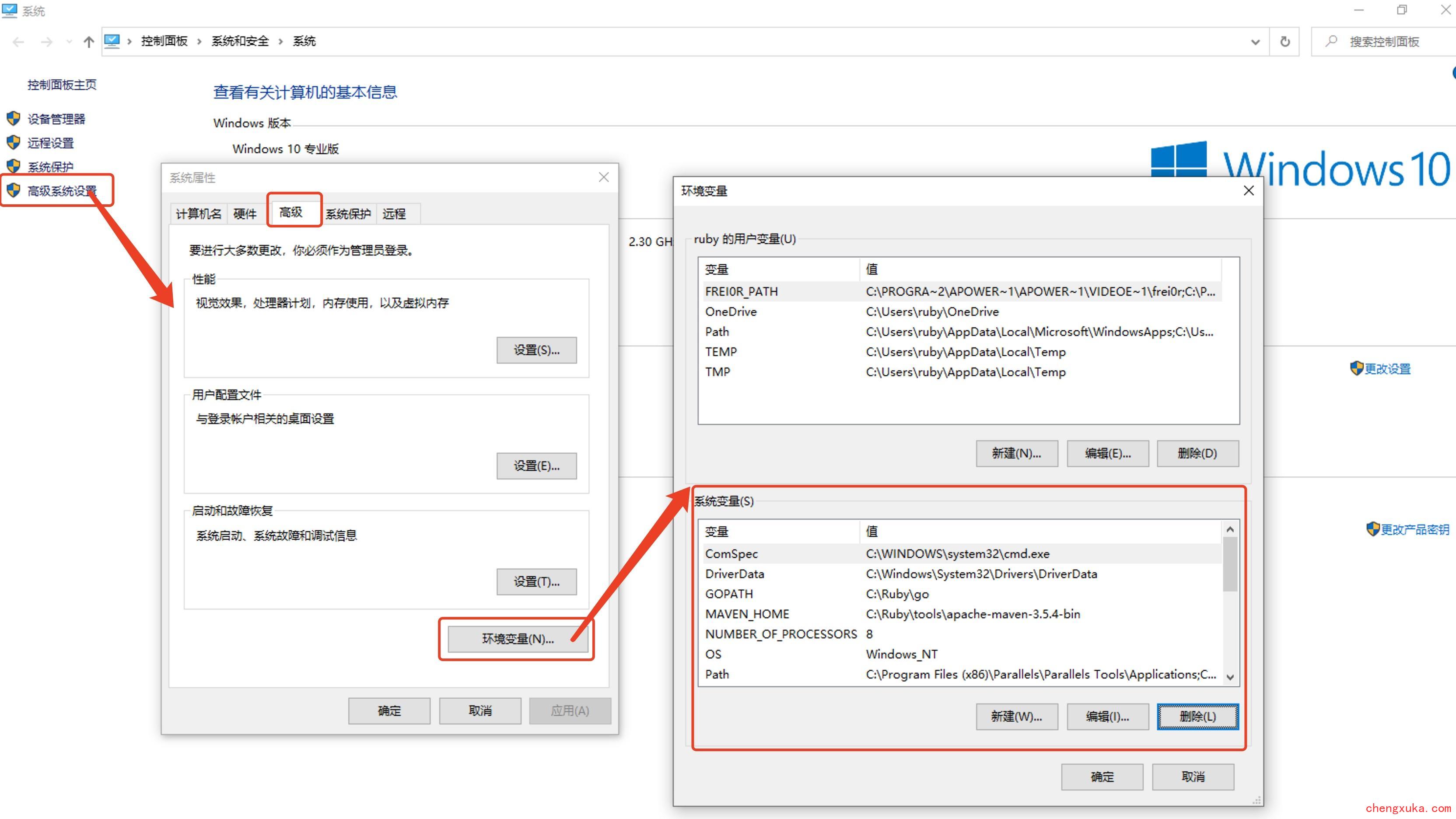Open 环境变量(N) button
This screenshot has width=1456, height=819.
coord(518,639)
